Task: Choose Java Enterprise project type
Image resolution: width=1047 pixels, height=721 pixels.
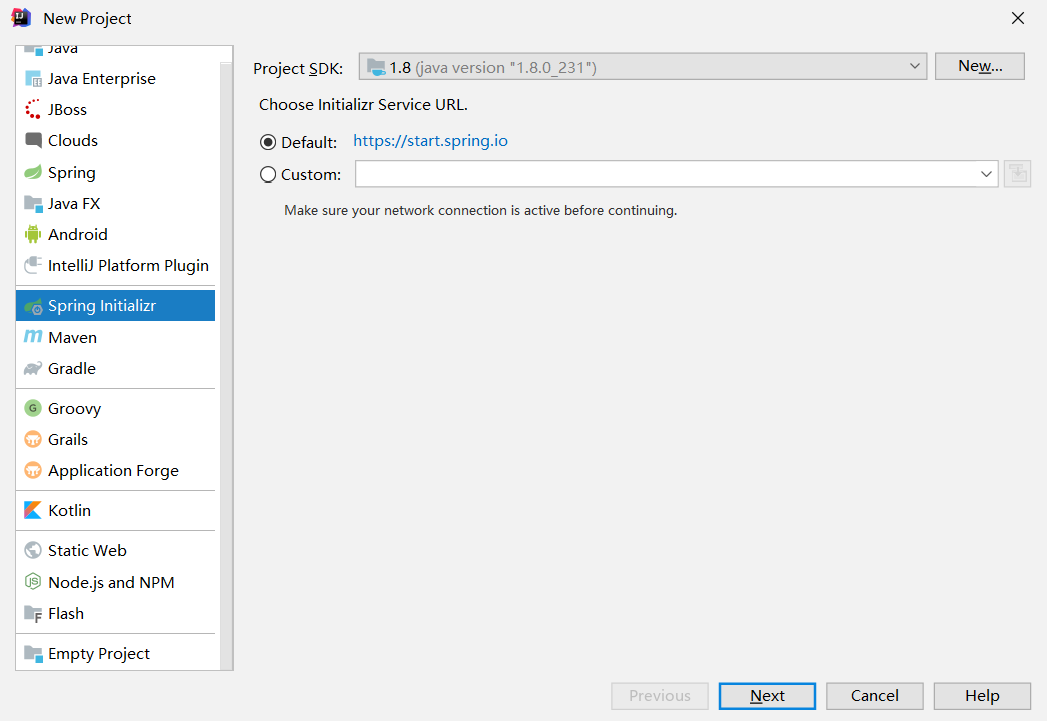Action: 101,78
